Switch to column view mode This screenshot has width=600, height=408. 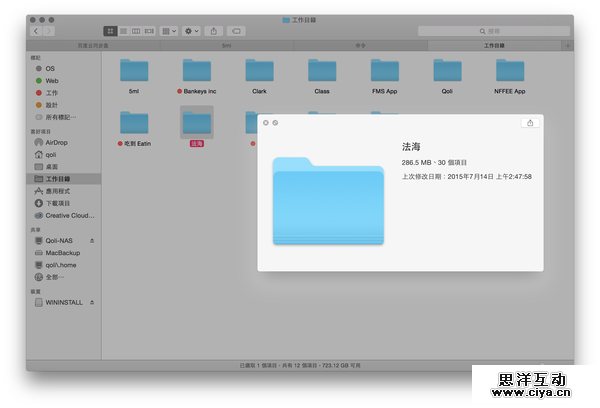point(136,31)
